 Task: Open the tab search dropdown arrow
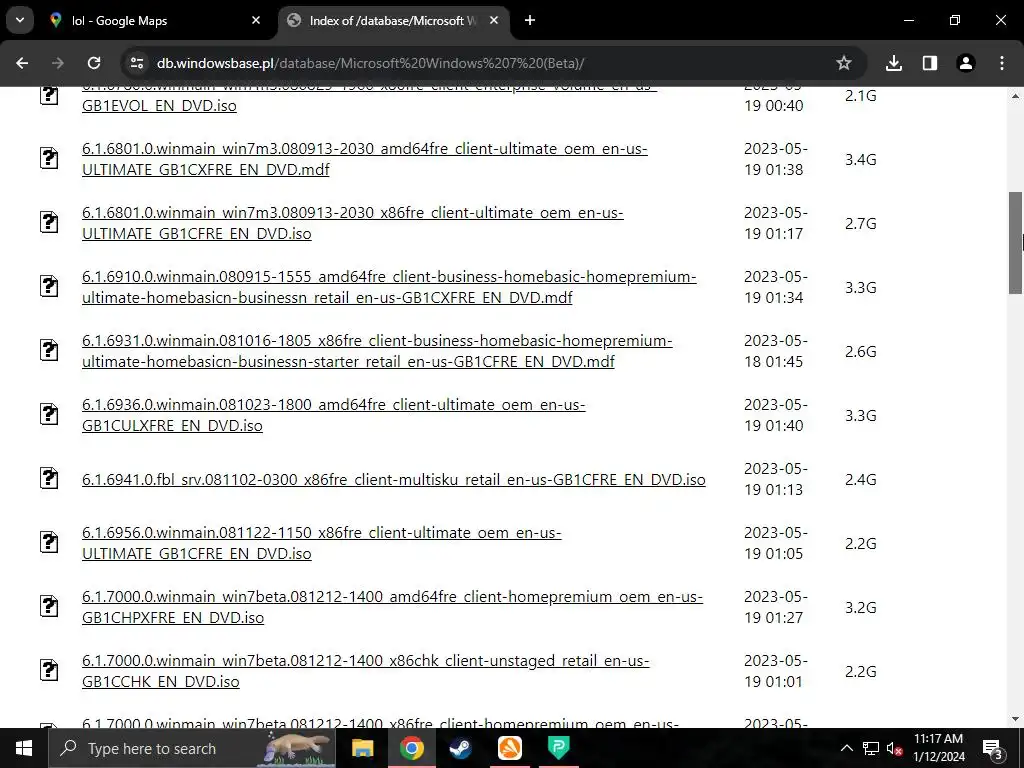20,20
